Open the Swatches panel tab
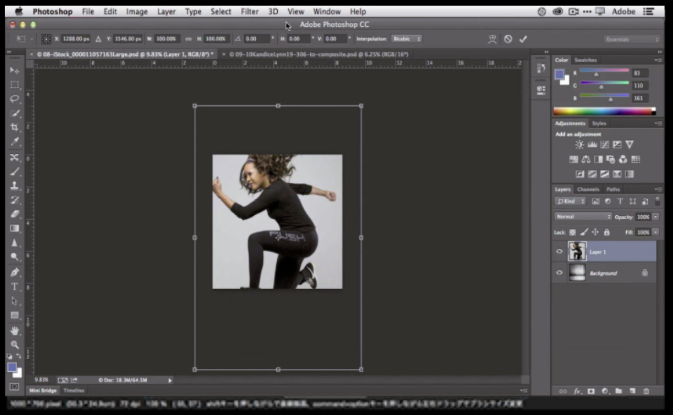The height and width of the screenshot is (415, 673). click(x=587, y=60)
